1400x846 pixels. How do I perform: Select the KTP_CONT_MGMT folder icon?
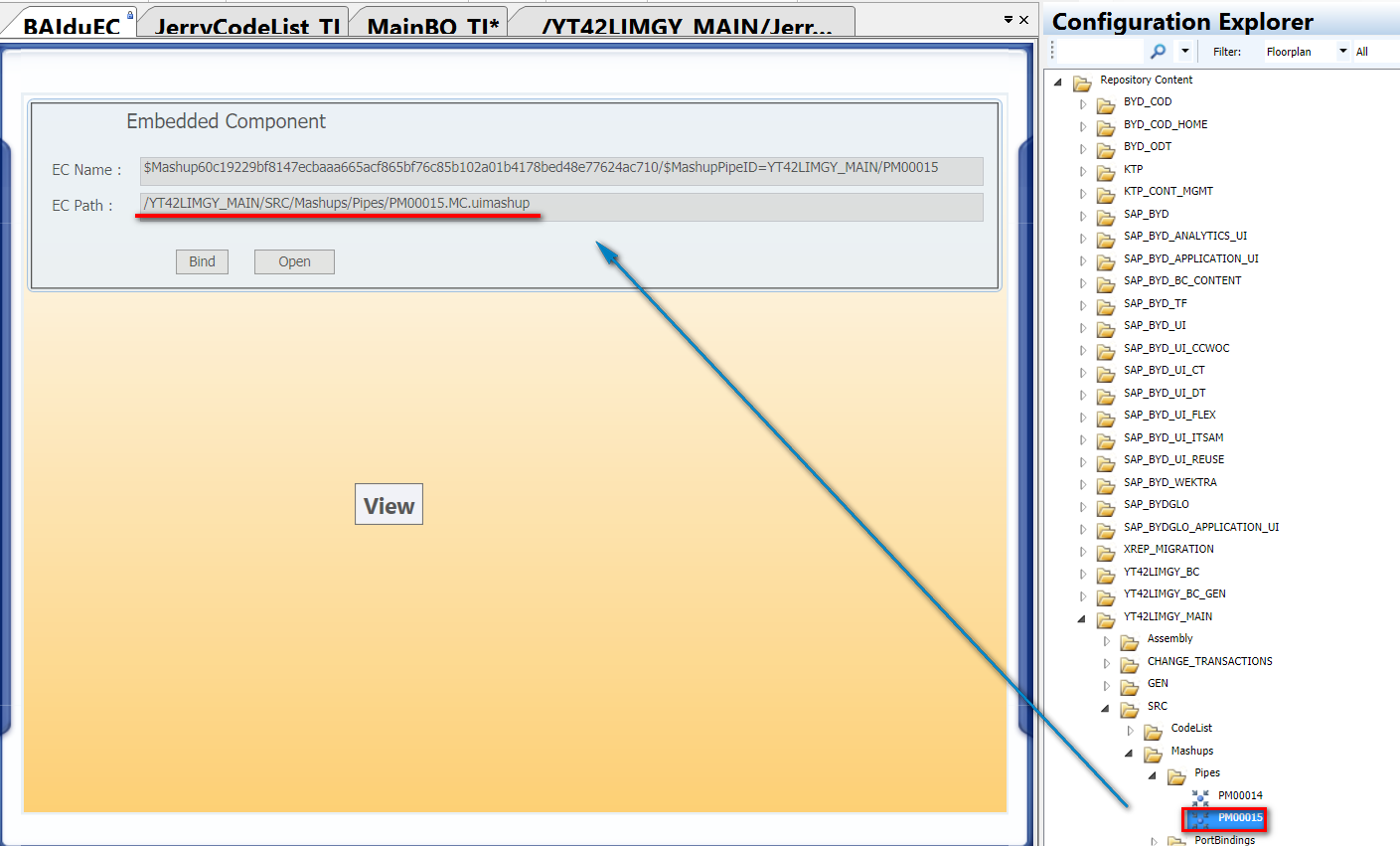[x=1106, y=194]
